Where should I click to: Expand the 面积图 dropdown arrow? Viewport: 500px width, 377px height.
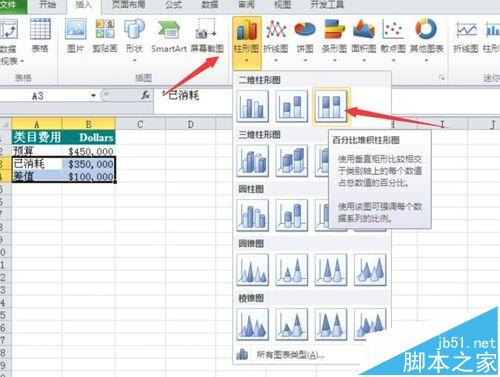click(364, 60)
